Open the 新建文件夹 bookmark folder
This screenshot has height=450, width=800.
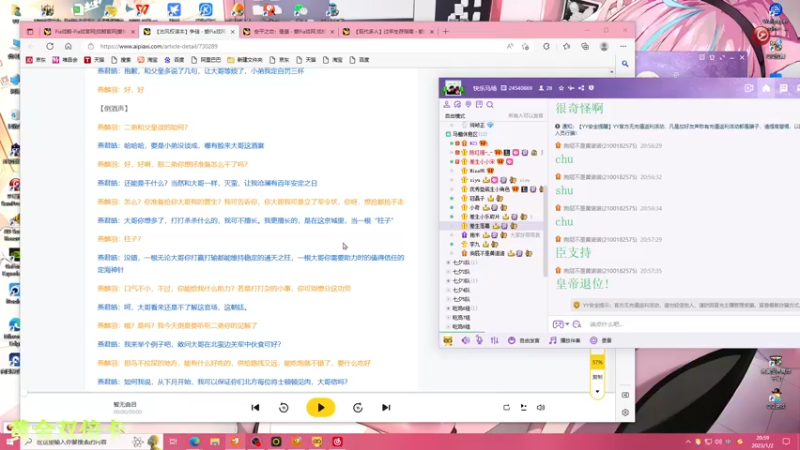pyautogui.click(x=245, y=60)
